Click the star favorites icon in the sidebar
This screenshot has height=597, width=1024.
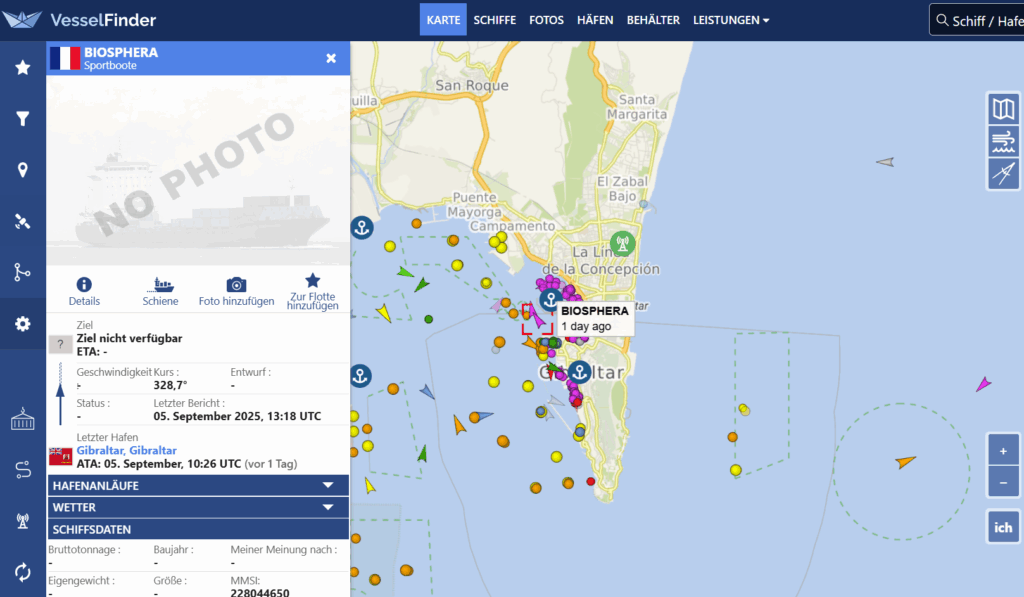22,67
